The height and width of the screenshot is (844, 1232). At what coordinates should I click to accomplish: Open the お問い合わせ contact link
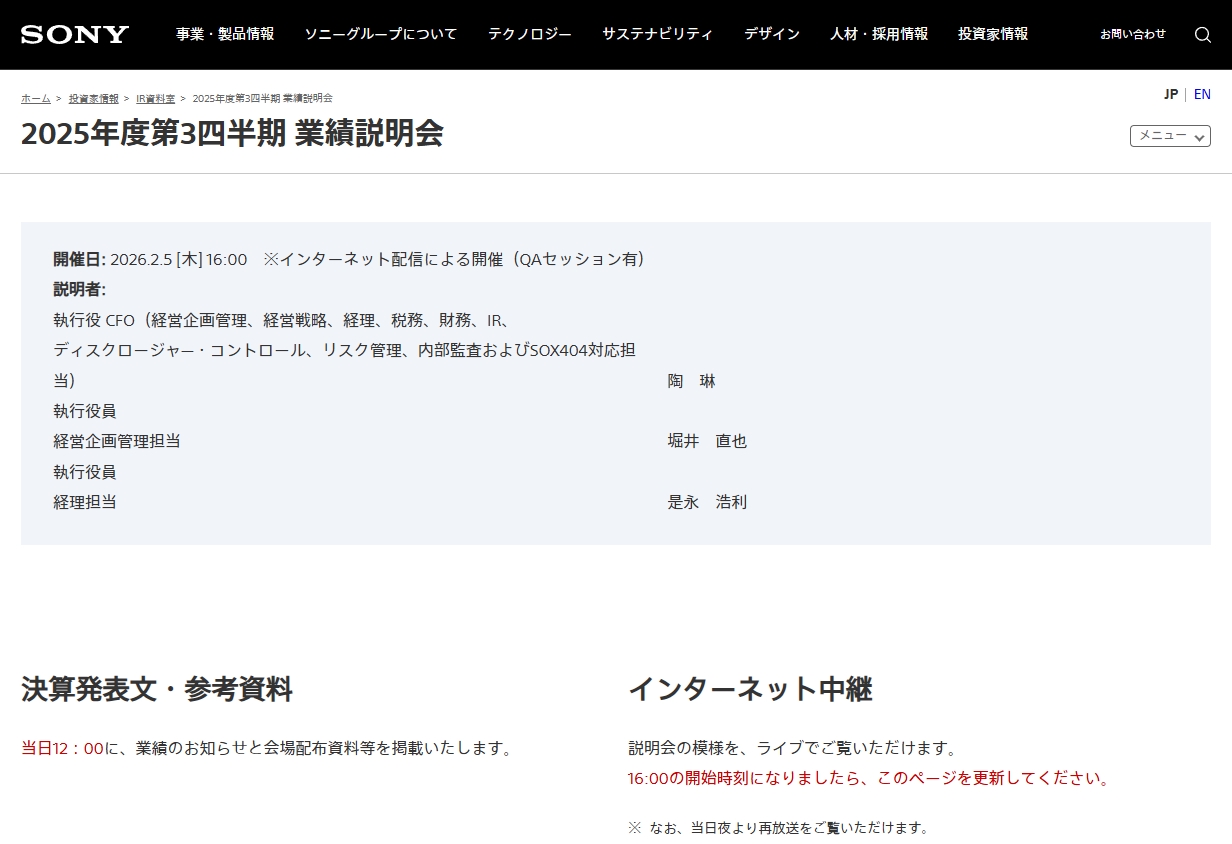point(1133,34)
